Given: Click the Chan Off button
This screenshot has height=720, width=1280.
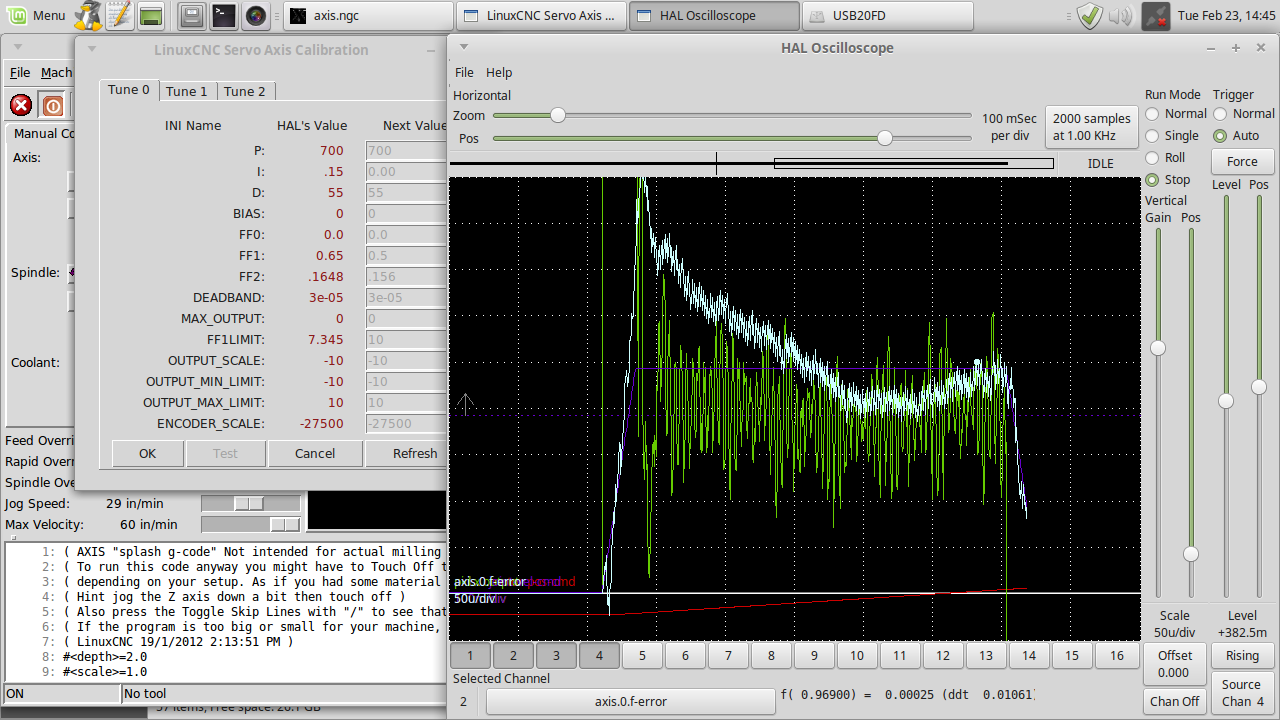Looking at the screenshot, I should point(1174,701).
